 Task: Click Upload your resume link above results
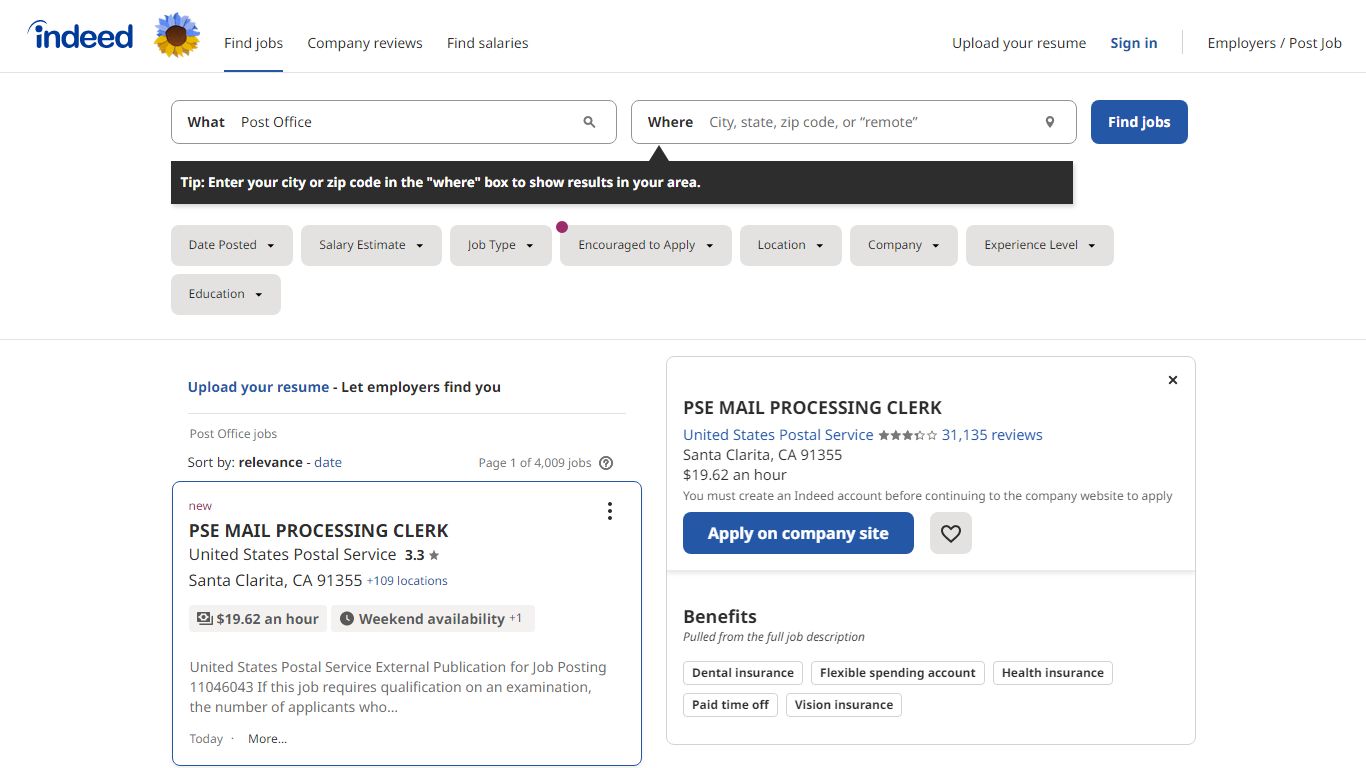click(x=258, y=387)
